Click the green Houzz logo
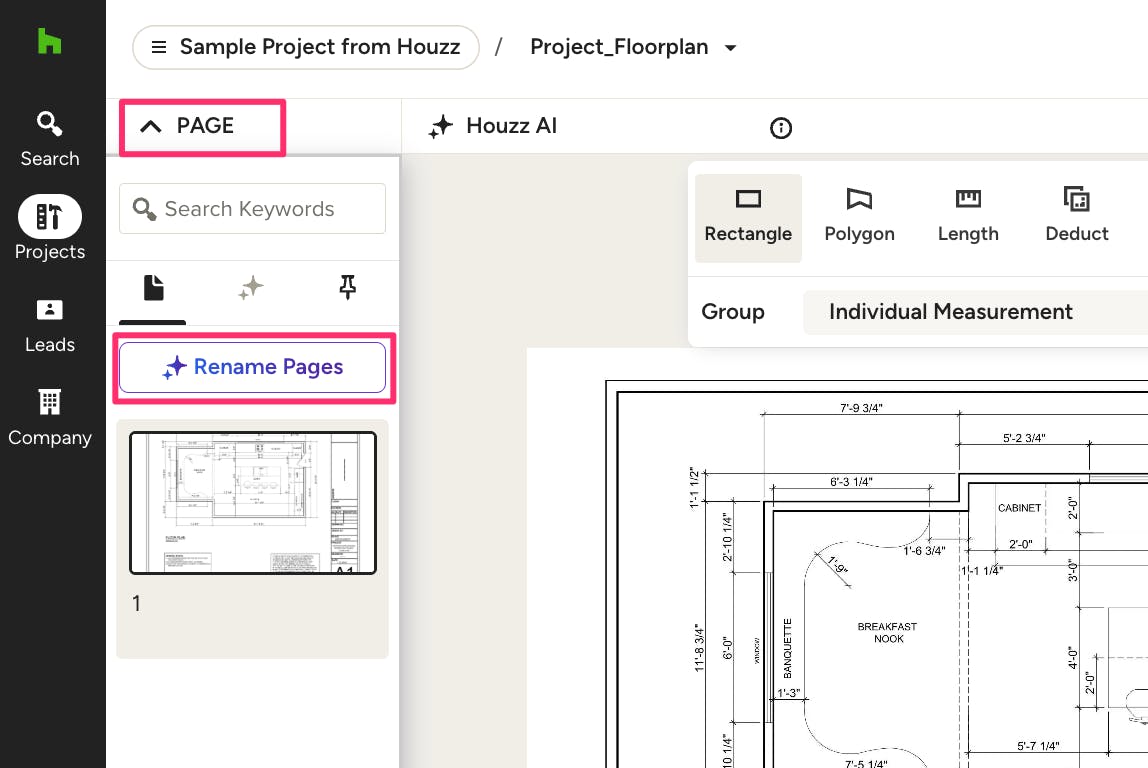 coord(49,41)
